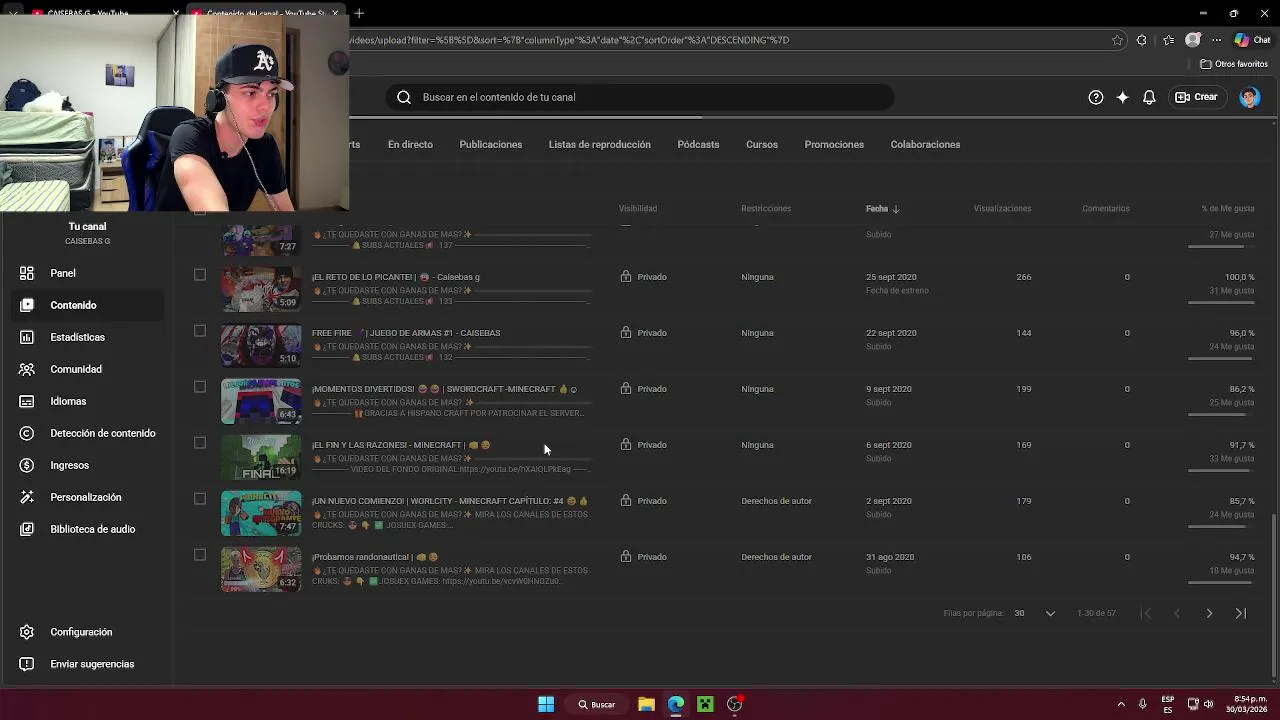This screenshot has width=1280, height=720.
Task: Click the Buscar box in taskbar
Action: point(597,704)
